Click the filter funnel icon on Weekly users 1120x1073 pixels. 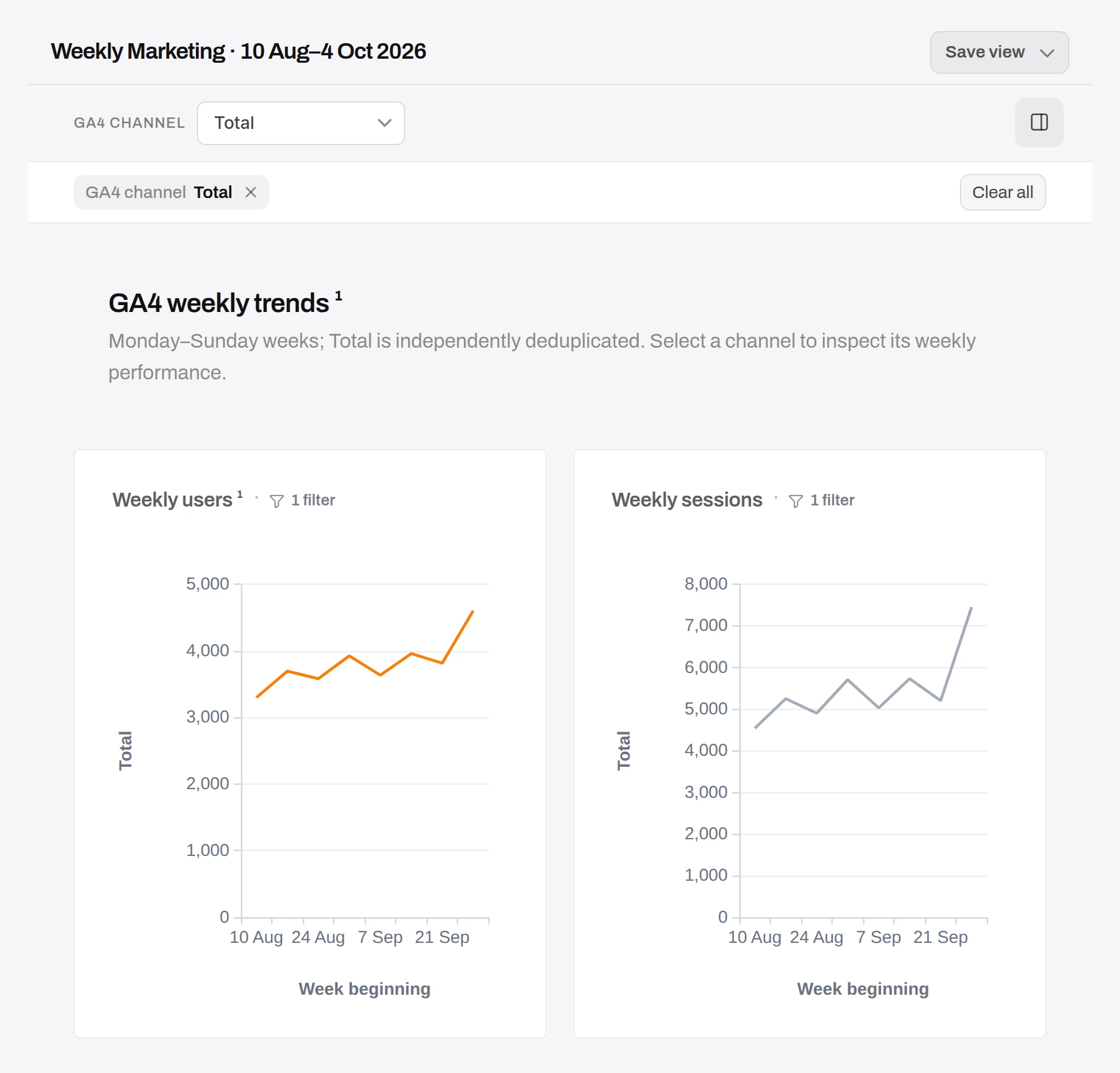pyautogui.click(x=276, y=501)
